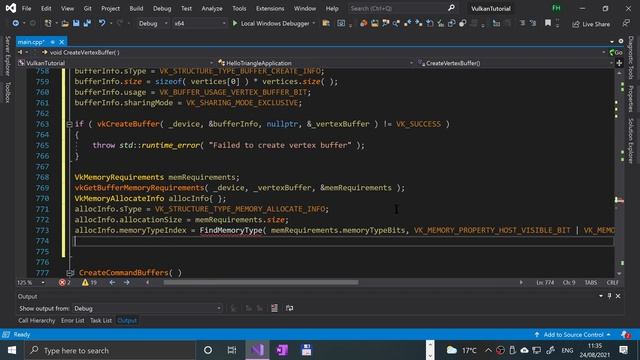
Task: Click the Save file toolbar icon
Action: coord(76,23)
